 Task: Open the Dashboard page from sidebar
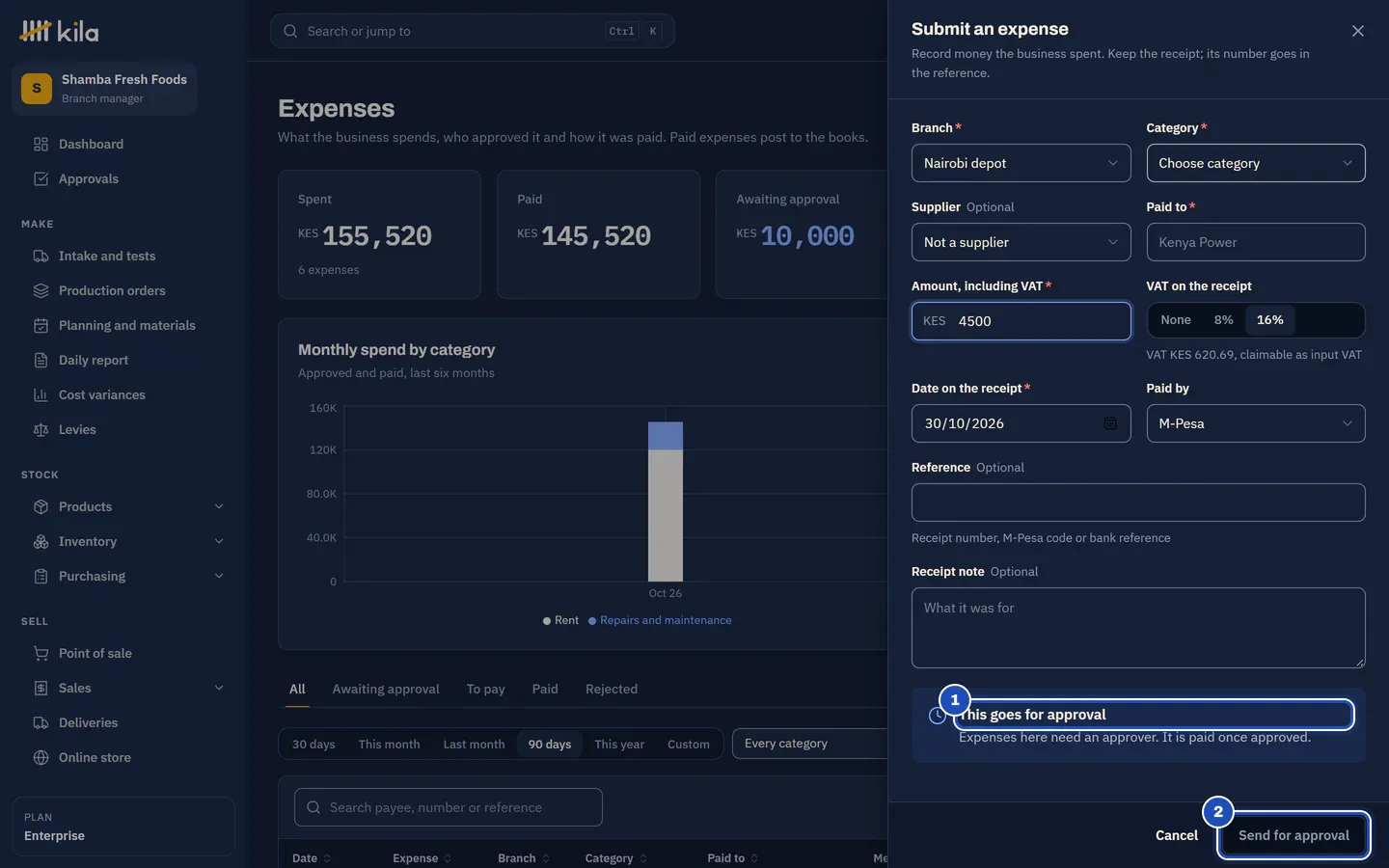[x=123, y=144]
